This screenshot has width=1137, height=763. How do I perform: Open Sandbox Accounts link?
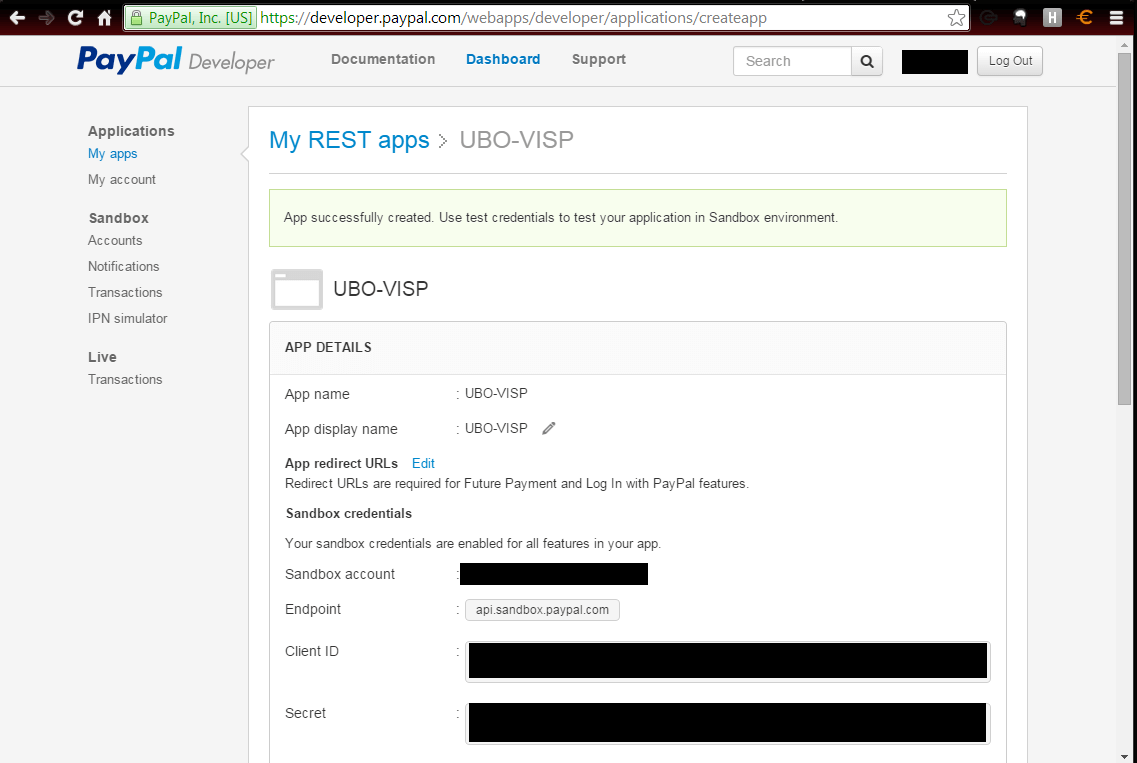[x=115, y=240]
